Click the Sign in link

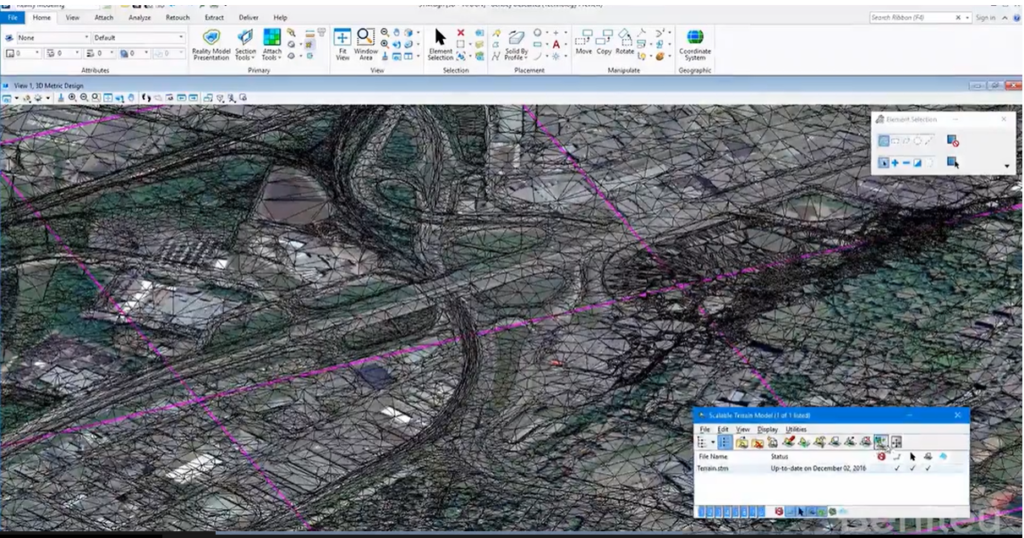pyautogui.click(x=985, y=18)
